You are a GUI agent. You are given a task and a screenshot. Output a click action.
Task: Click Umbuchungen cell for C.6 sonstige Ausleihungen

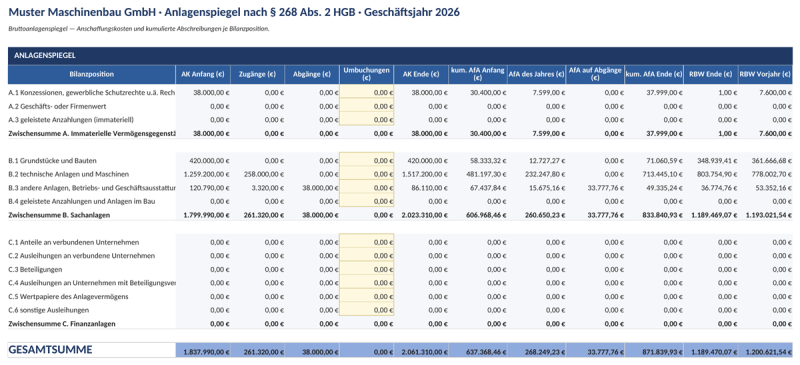(366, 310)
